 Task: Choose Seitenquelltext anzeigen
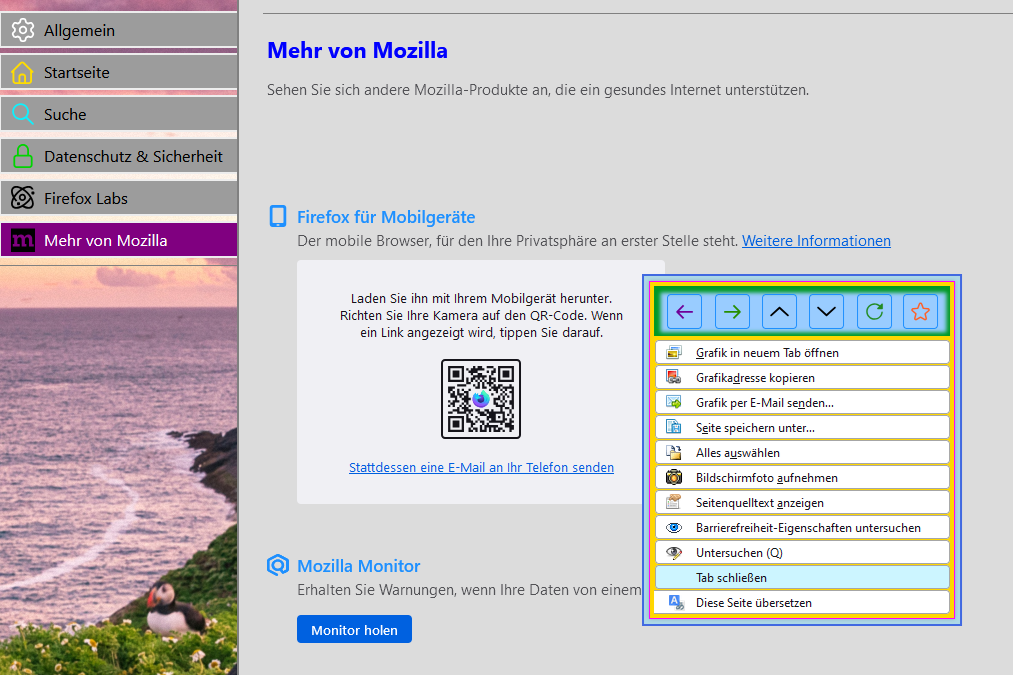click(802, 502)
